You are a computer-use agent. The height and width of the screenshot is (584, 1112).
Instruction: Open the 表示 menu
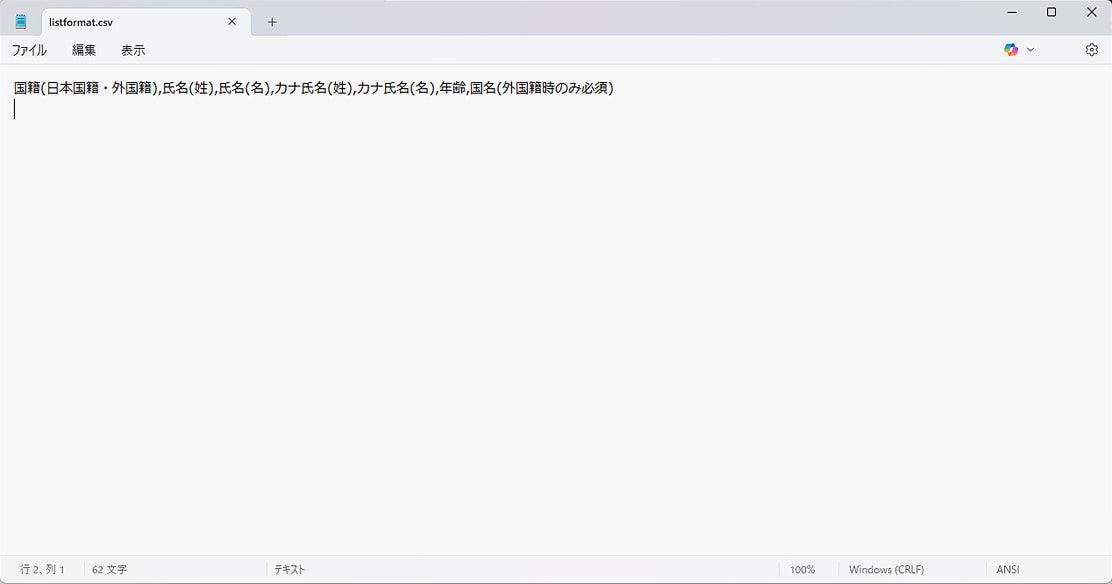coord(132,50)
